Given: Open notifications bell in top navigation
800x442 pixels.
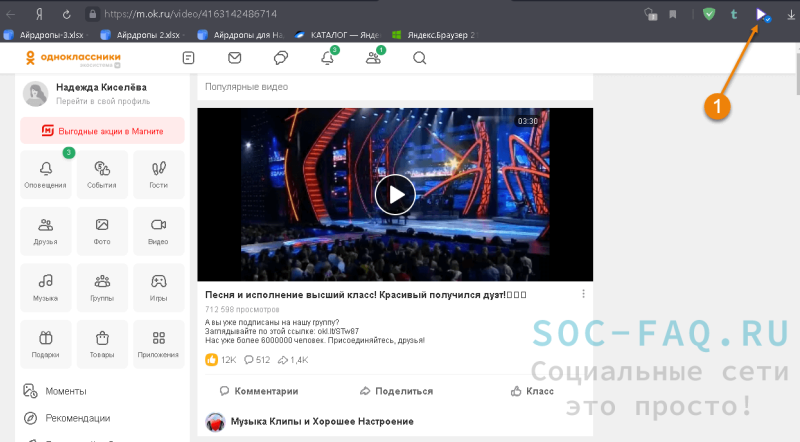Looking at the screenshot, I should click(x=328, y=58).
